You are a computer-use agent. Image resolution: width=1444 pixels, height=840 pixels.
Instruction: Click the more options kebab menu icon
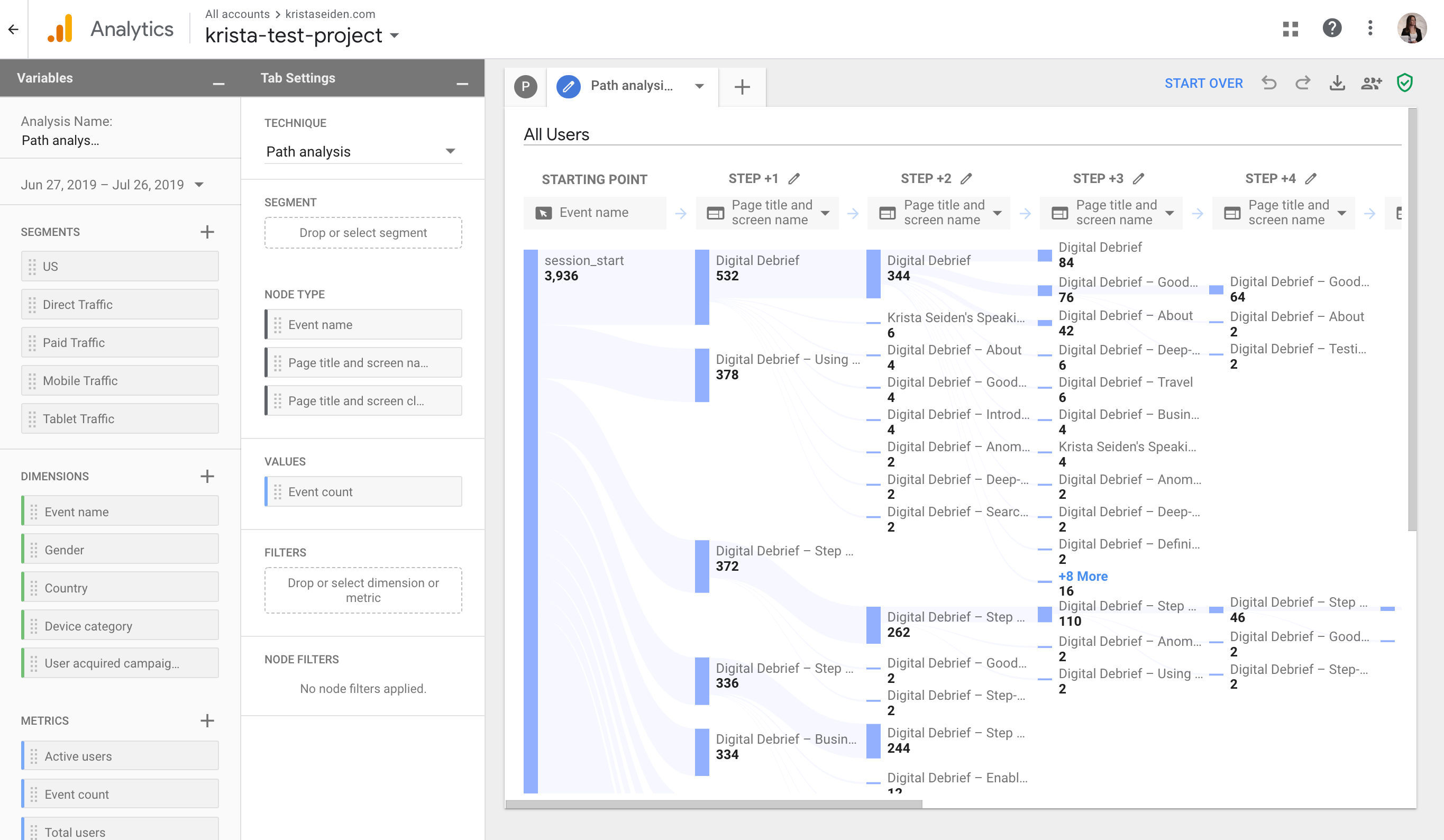coord(1370,27)
